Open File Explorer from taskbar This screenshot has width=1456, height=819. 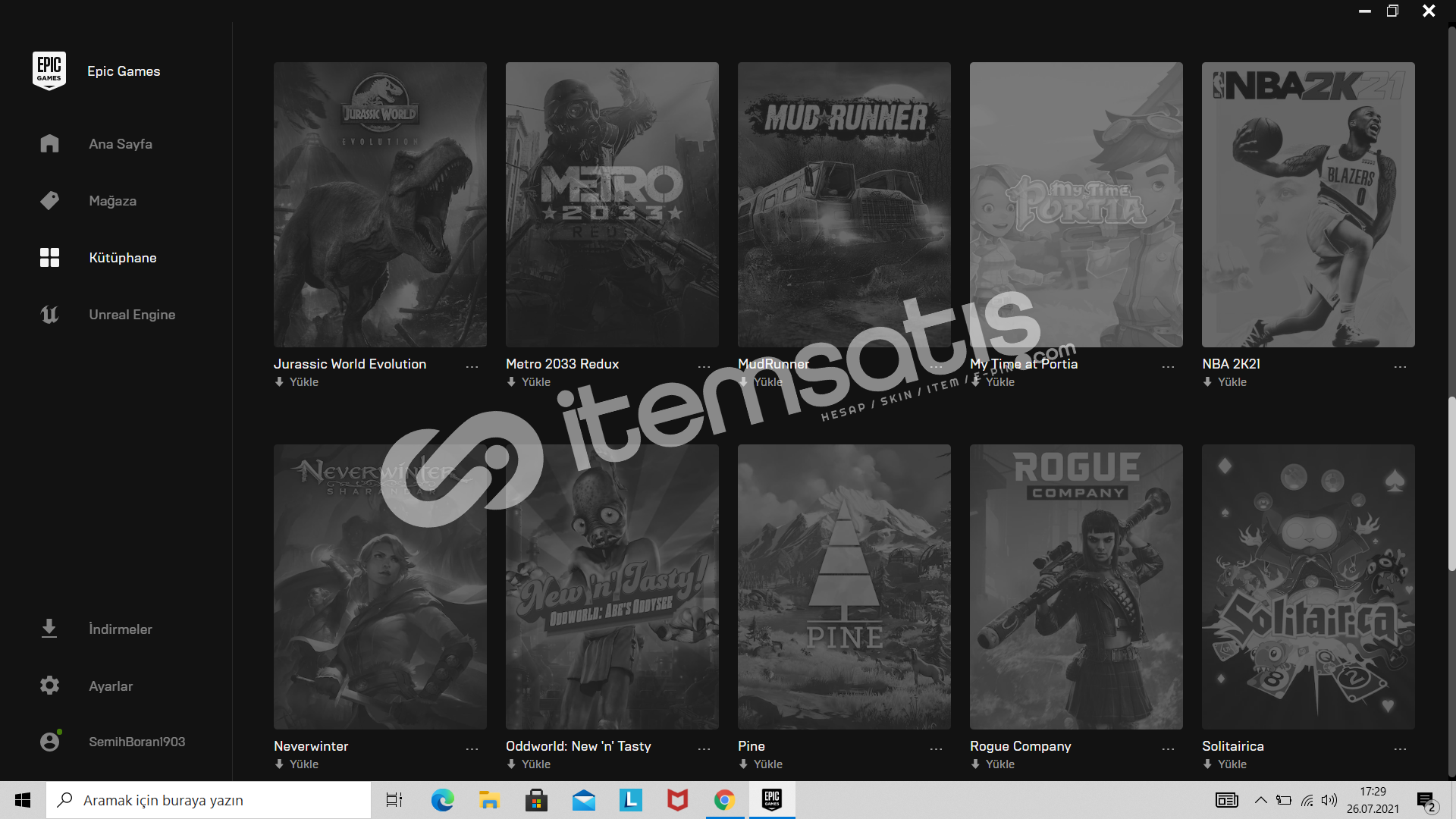[489, 800]
